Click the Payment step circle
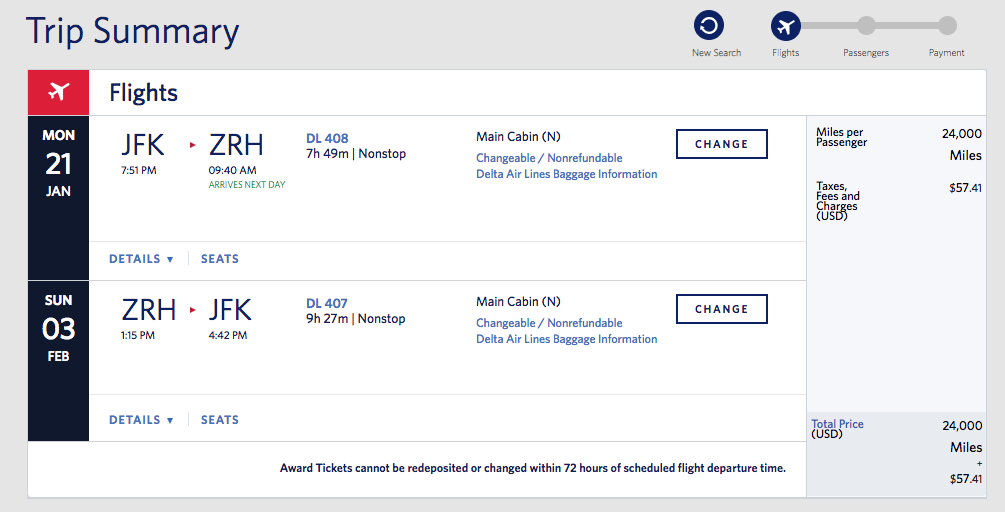This screenshot has height=512, width=1005. (x=946, y=26)
